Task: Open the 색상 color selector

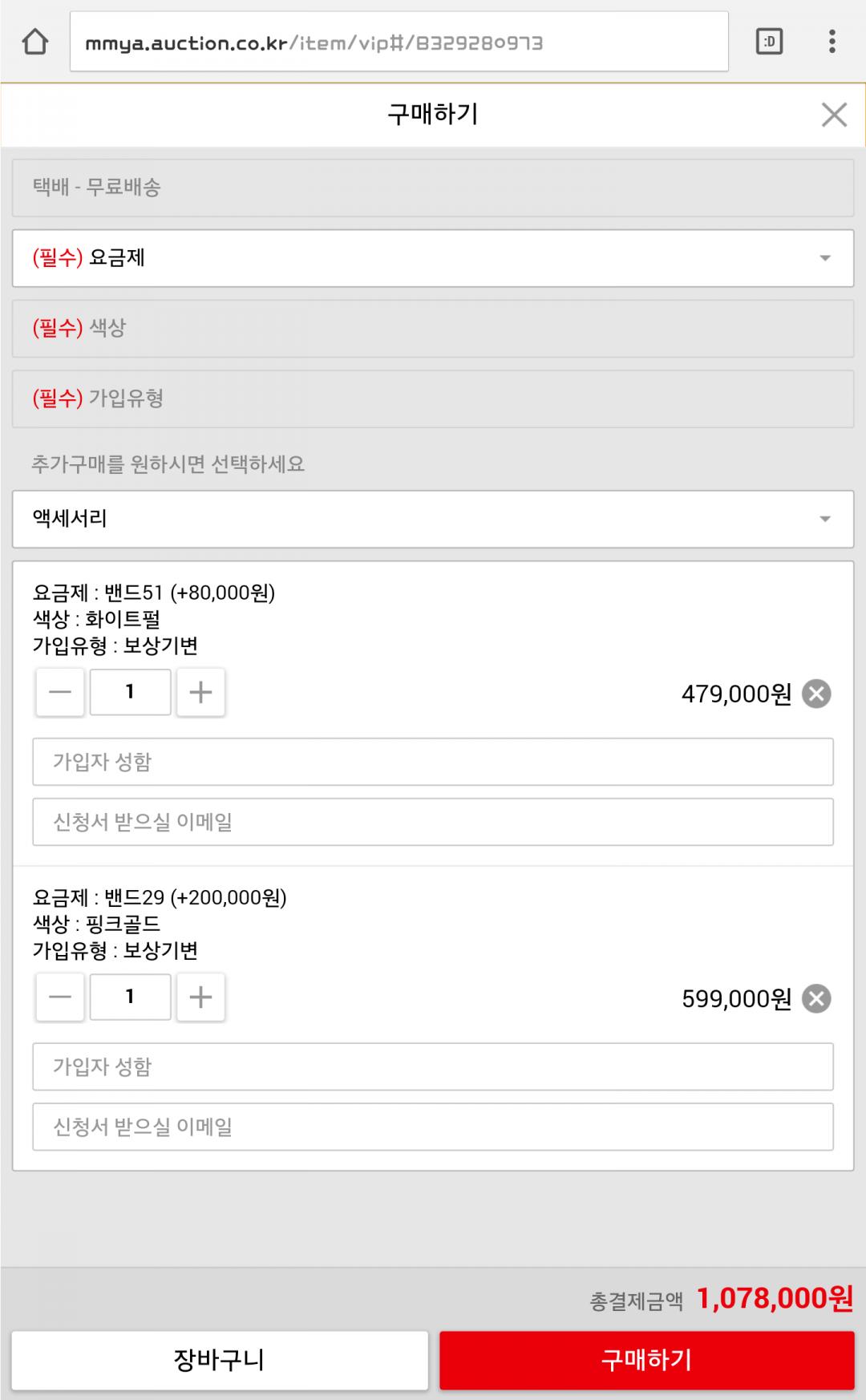Action: pos(433,328)
